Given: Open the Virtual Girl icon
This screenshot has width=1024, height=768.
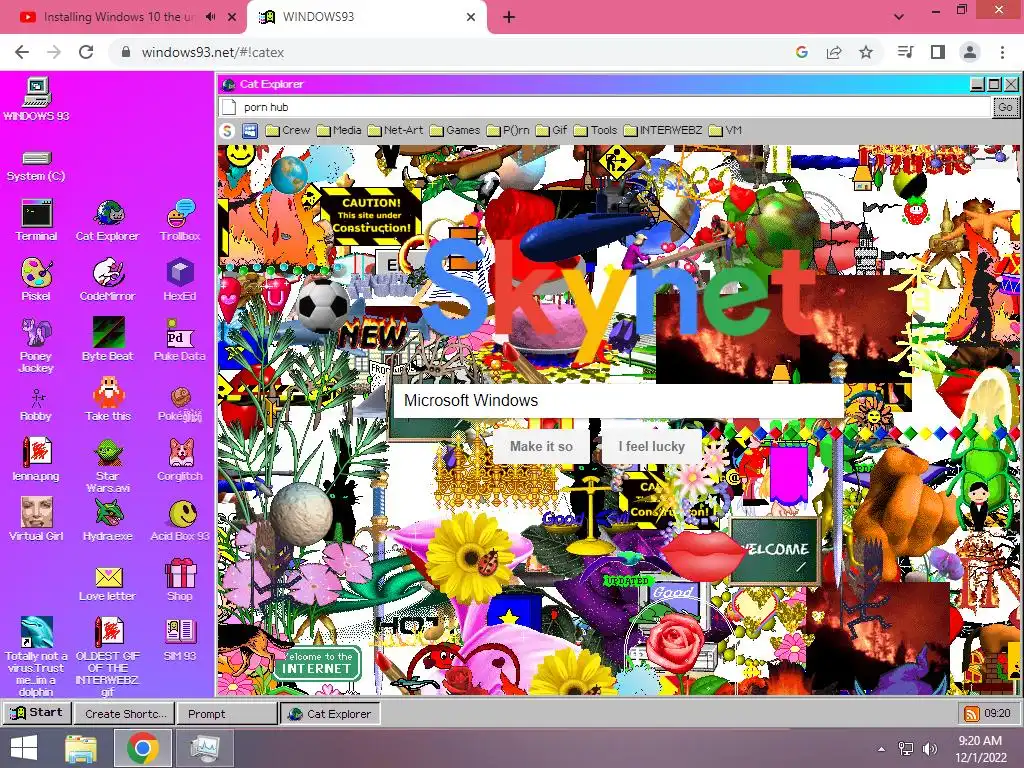Looking at the screenshot, I should (36, 520).
